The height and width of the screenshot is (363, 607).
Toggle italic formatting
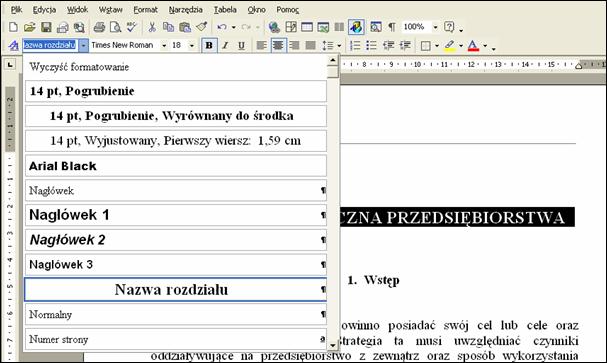click(x=225, y=46)
